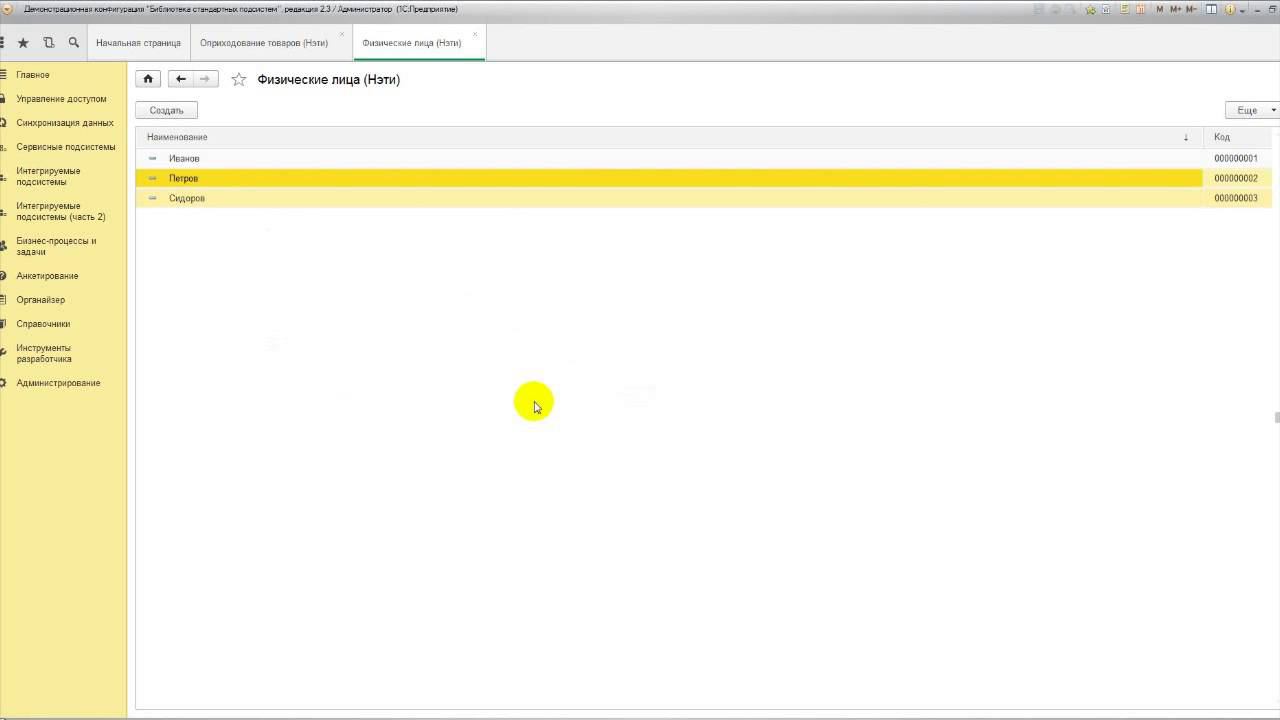Open Интегрируемые подсистемы section
Screen dimensions: 1280x720
tap(48, 176)
